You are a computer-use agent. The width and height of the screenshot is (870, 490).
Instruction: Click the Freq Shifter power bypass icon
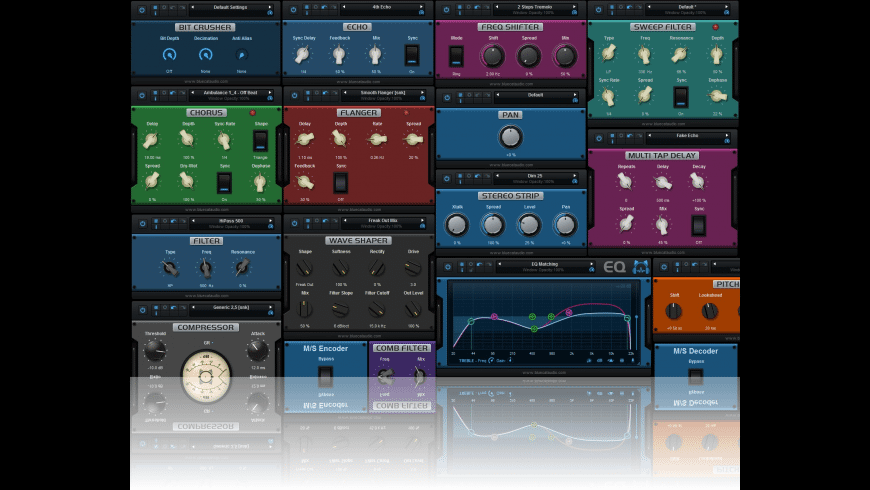[447, 9]
